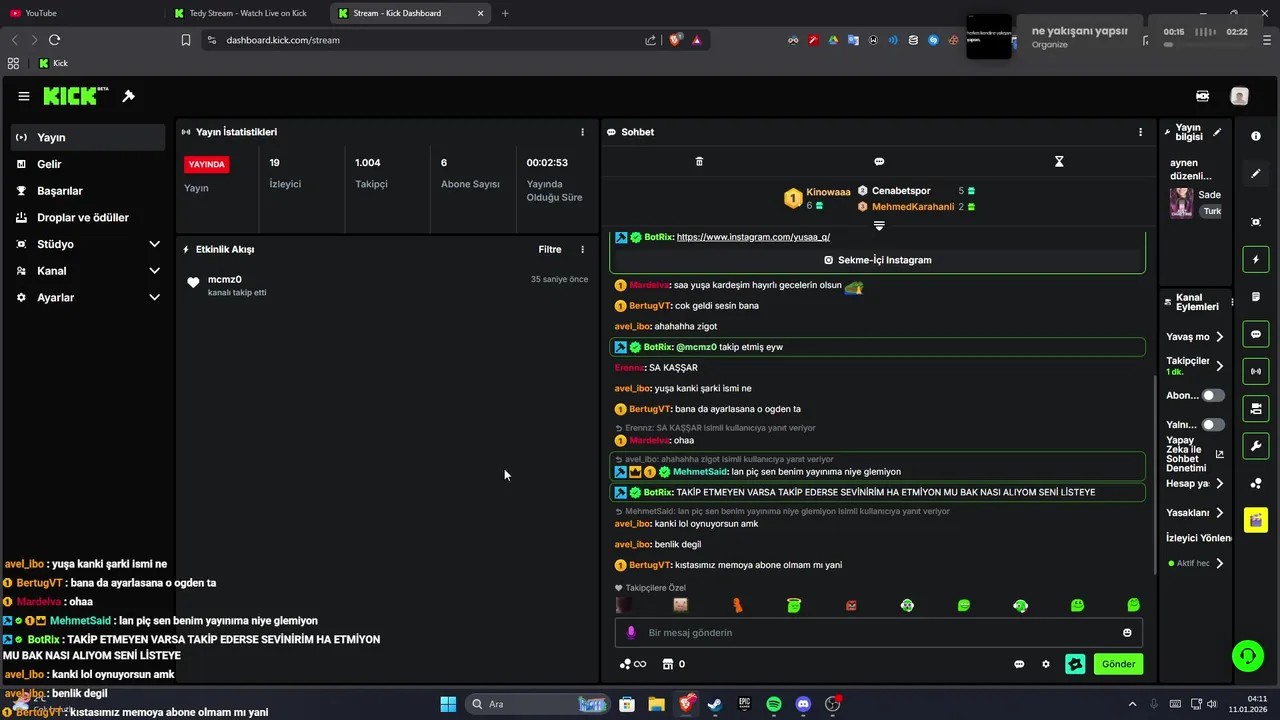Viewport: 1280px width, 720px height.
Task: Click the green headset support button
Action: (1247, 656)
